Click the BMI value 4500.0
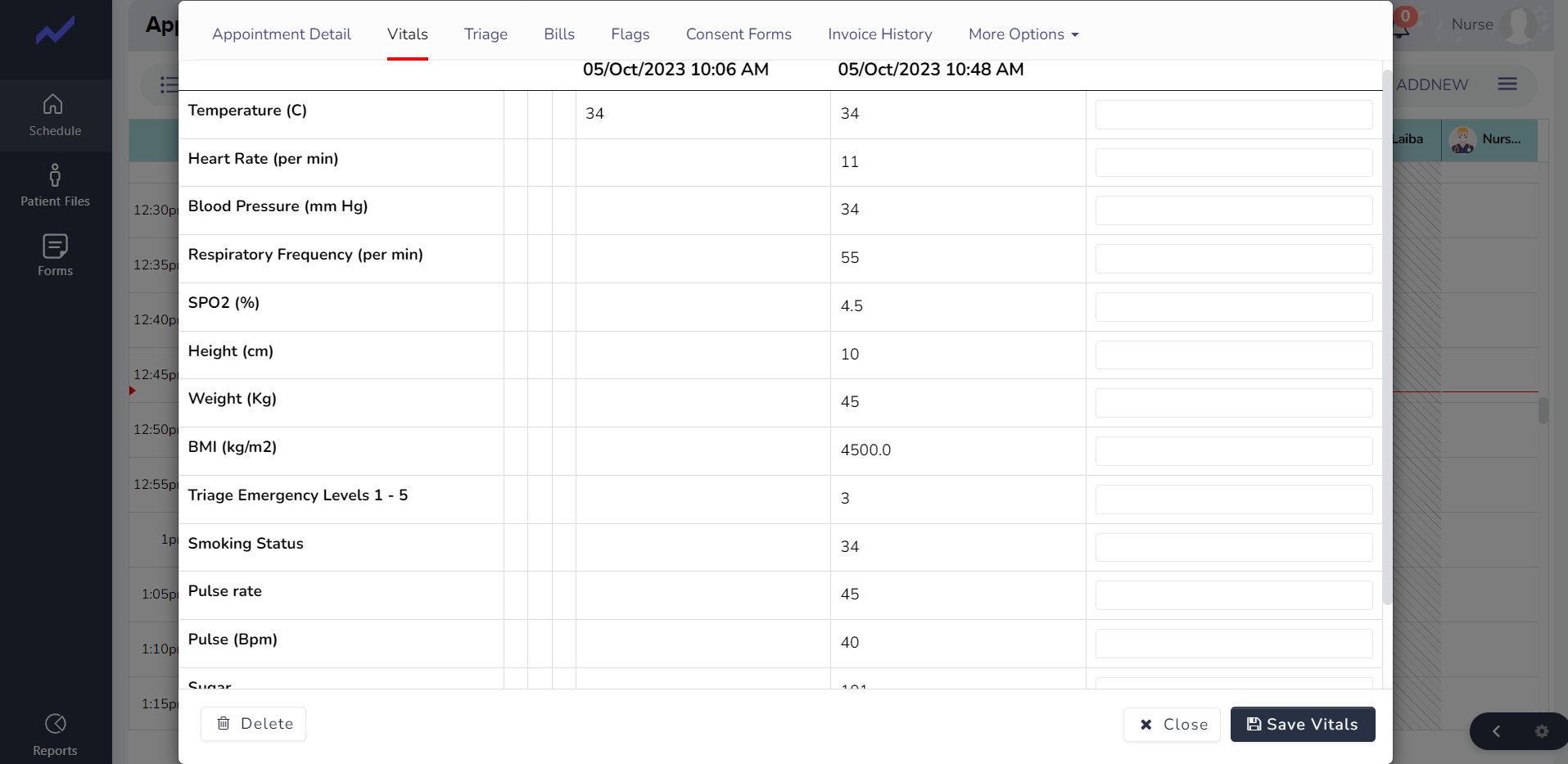The height and width of the screenshot is (764, 1568). point(865,450)
